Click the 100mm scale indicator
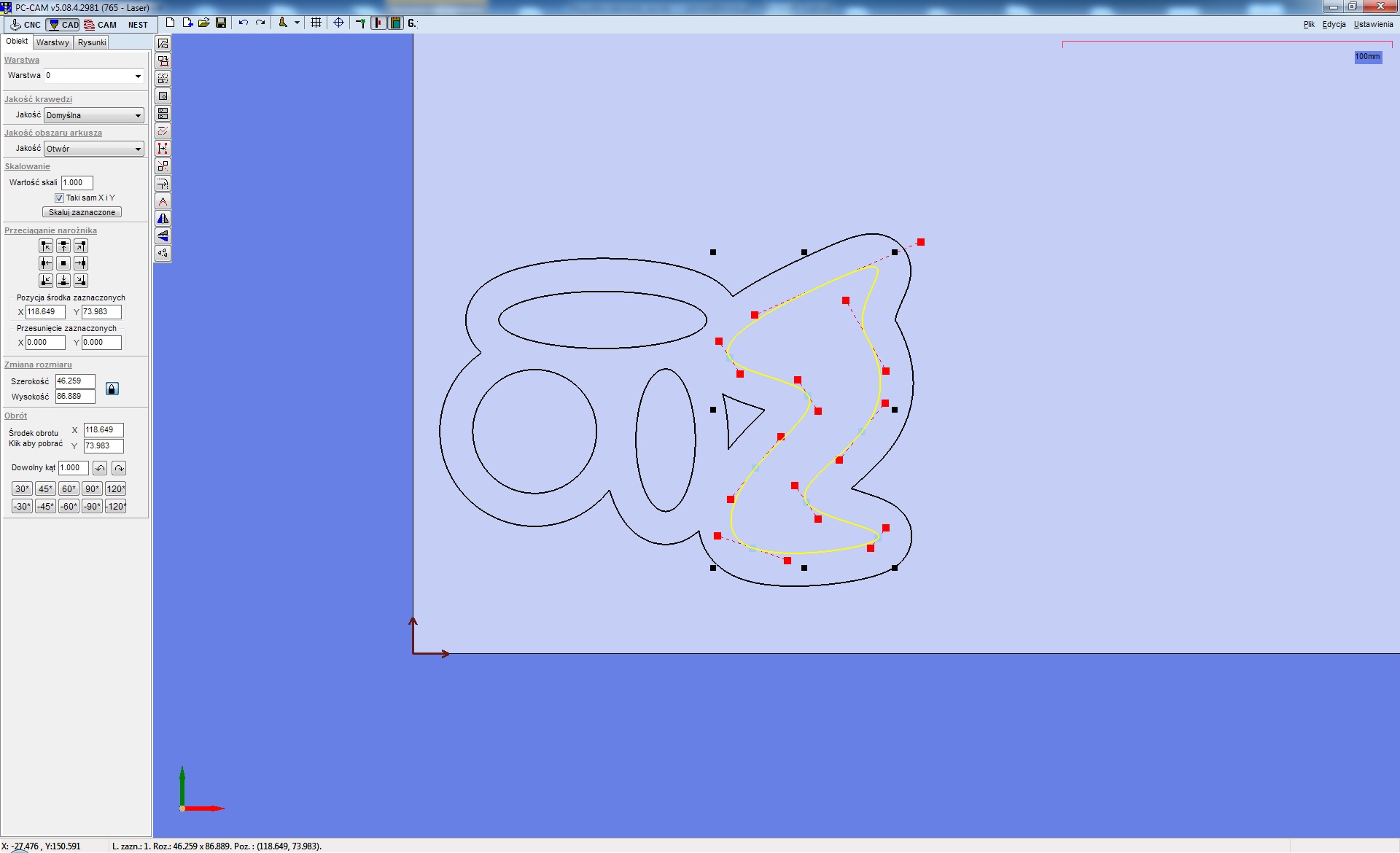 point(1368,57)
